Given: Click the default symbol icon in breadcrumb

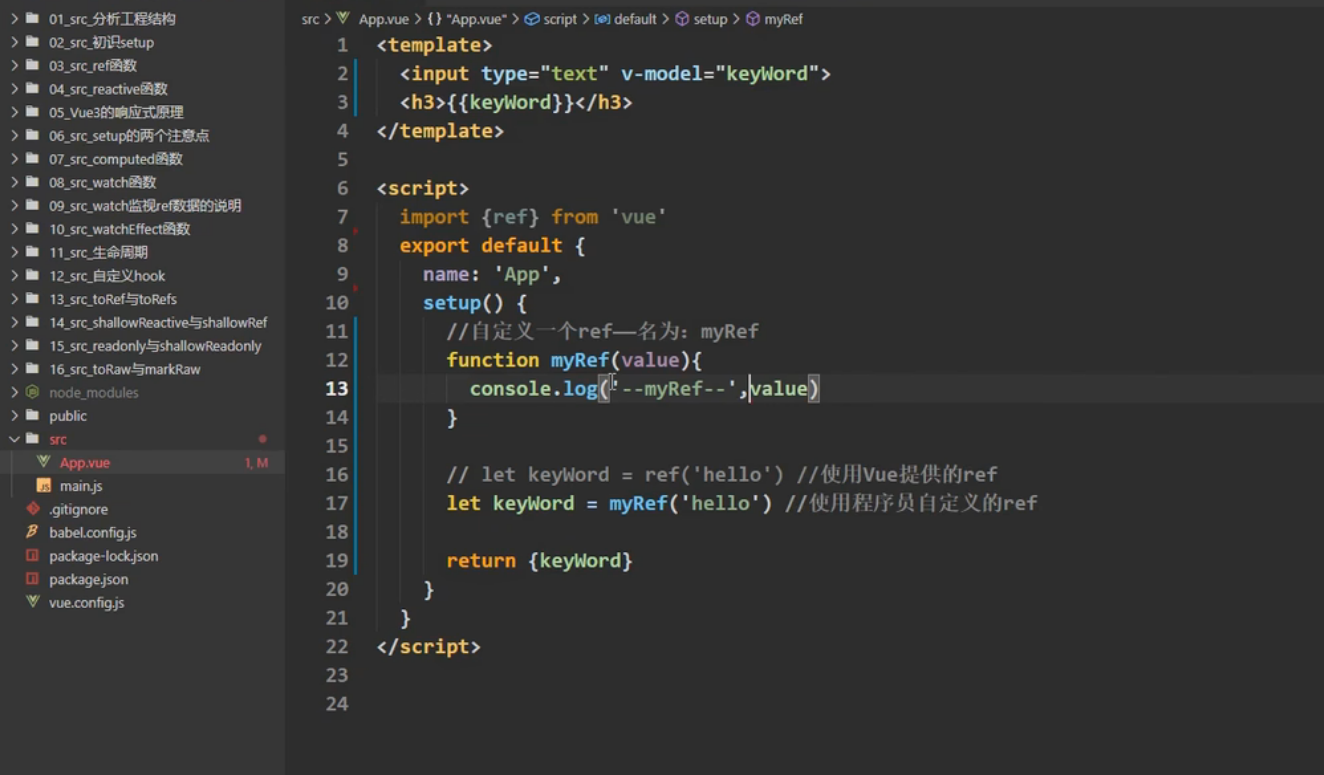Looking at the screenshot, I should point(602,19).
